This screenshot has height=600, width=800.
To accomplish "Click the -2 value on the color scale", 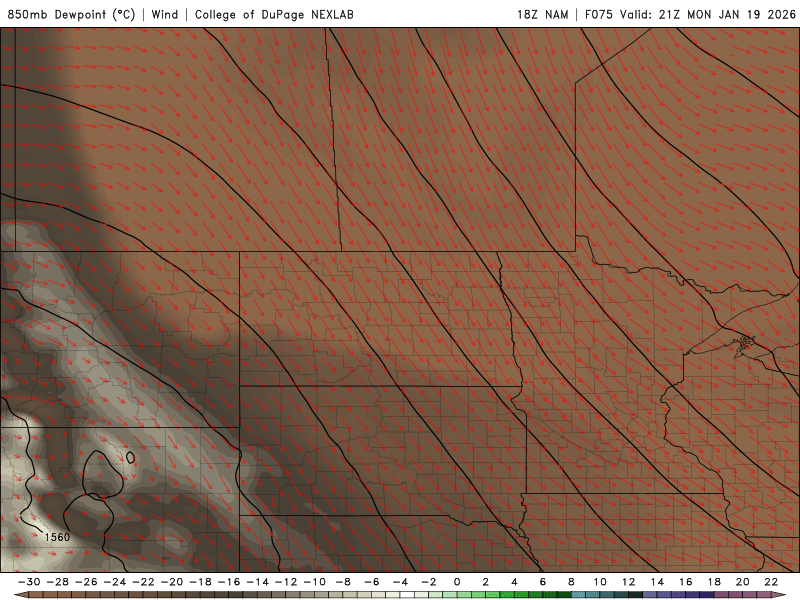I will 429,582.
